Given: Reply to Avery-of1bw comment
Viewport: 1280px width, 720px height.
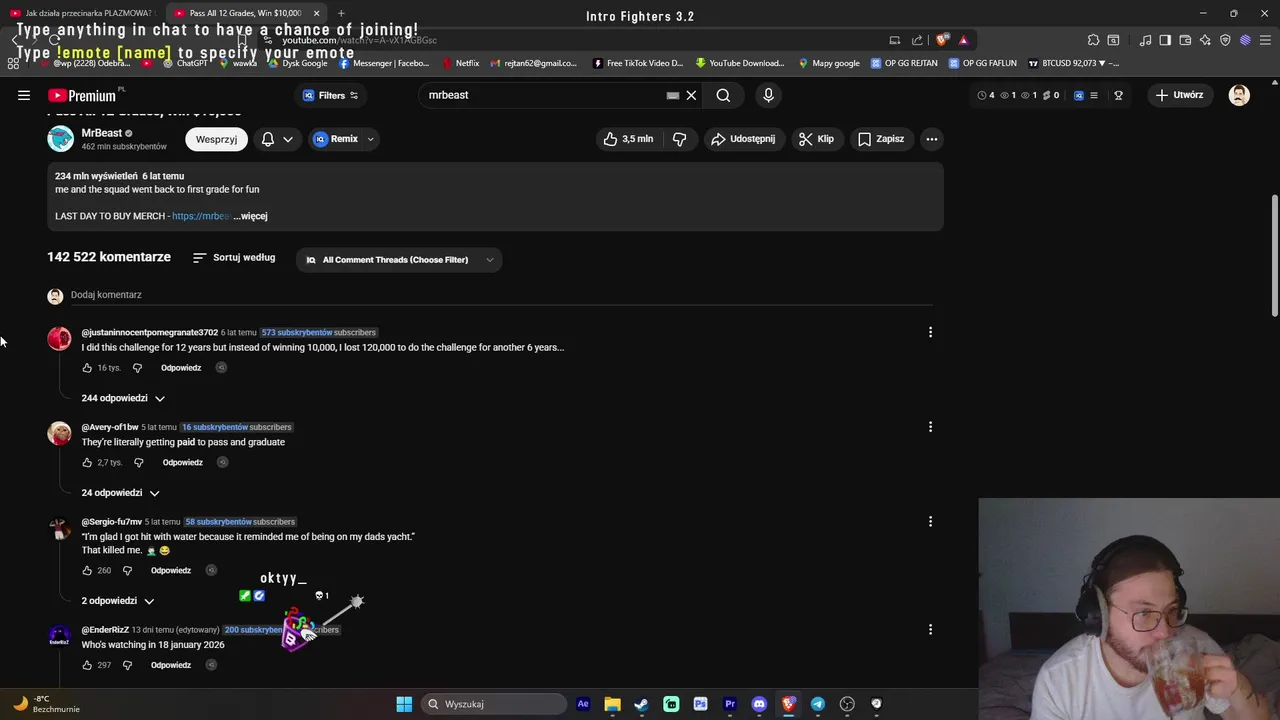Looking at the screenshot, I should [182, 463].
